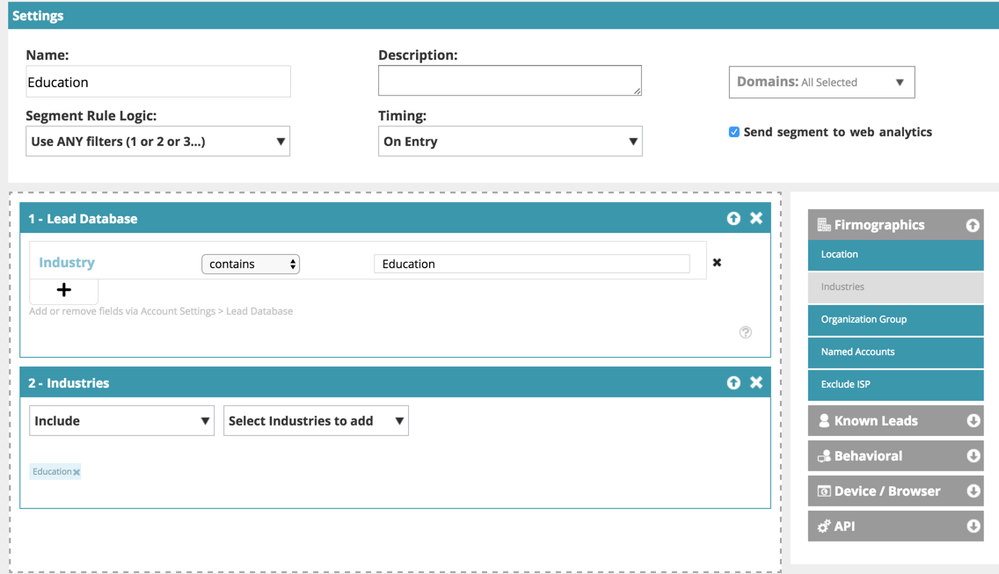Change the contains operator dropdown
The width and height of the screenshot is (999, 574).
pos(250,264)
